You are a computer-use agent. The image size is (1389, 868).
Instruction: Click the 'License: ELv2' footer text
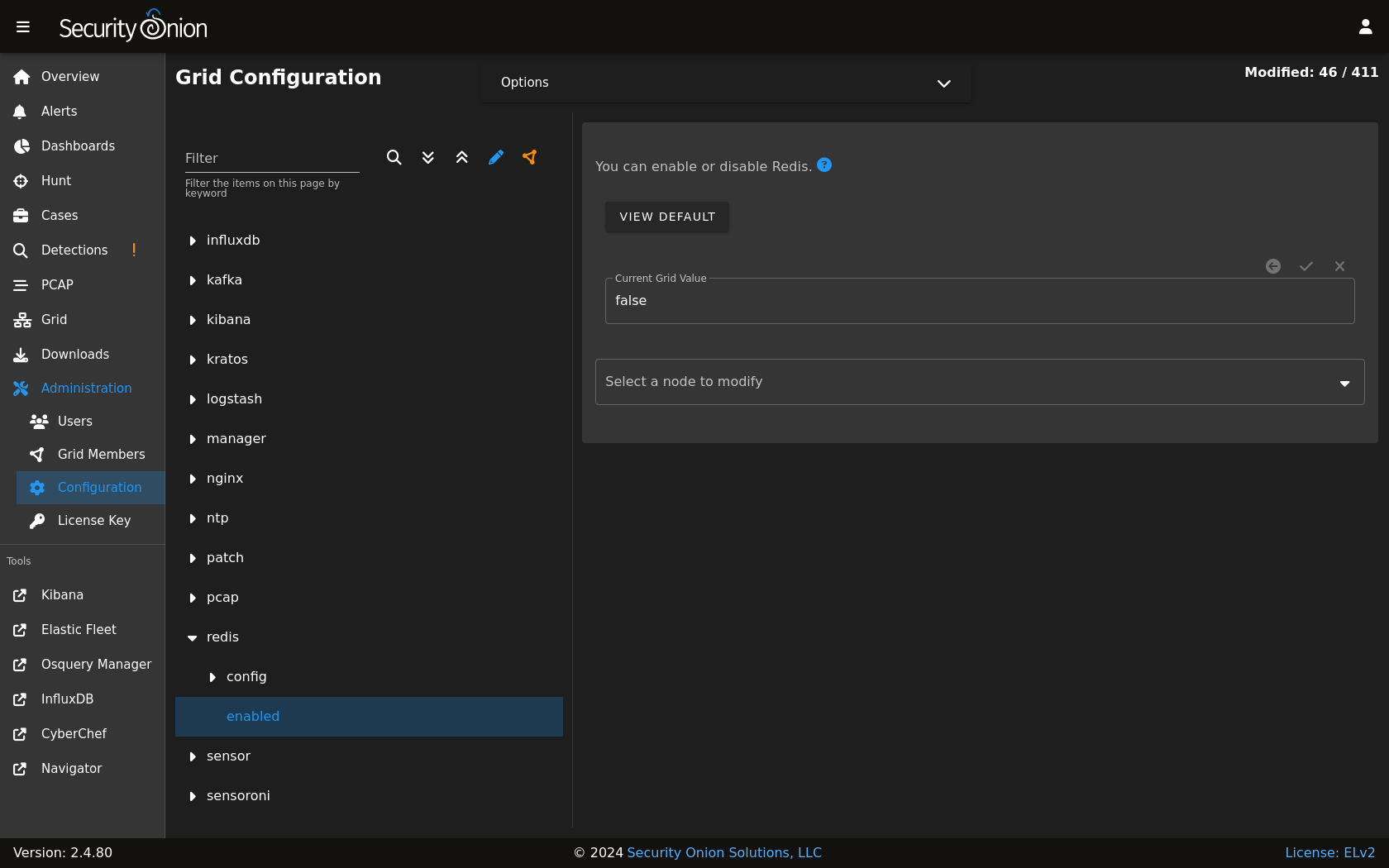point(1329,852)
